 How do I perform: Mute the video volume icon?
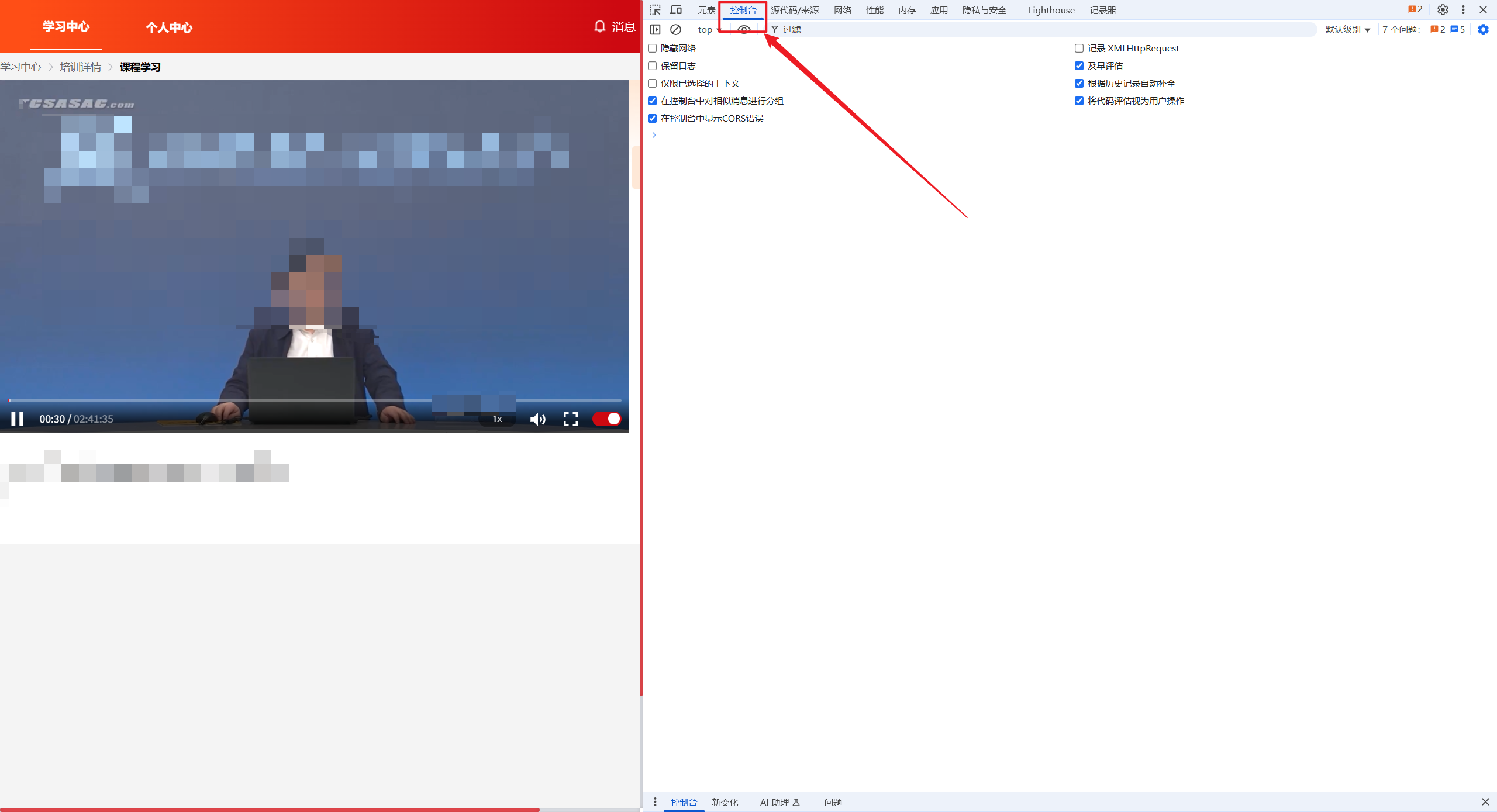pyautogui.click(x=537, y=419)
